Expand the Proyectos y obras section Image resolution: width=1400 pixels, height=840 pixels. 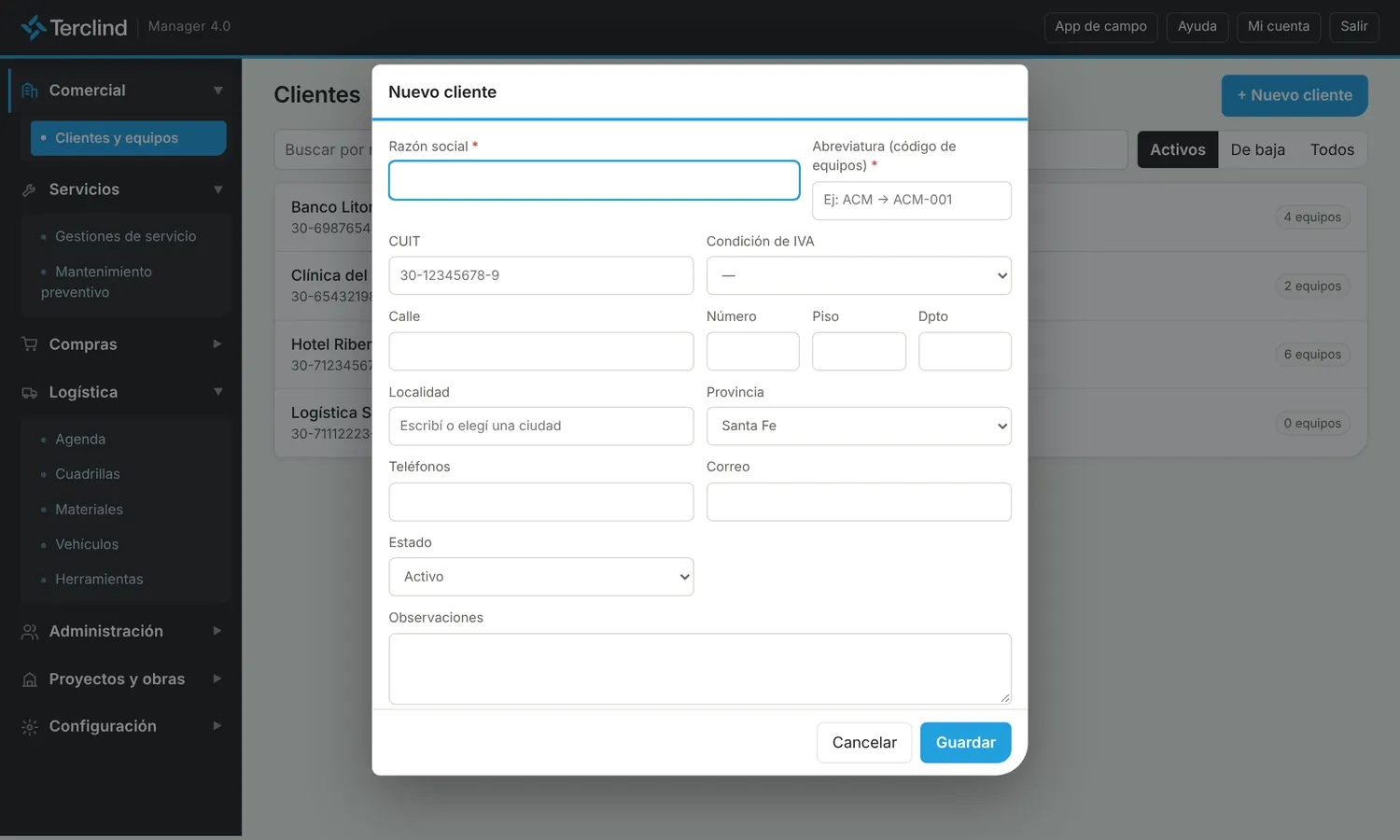(x=217, y=679)
